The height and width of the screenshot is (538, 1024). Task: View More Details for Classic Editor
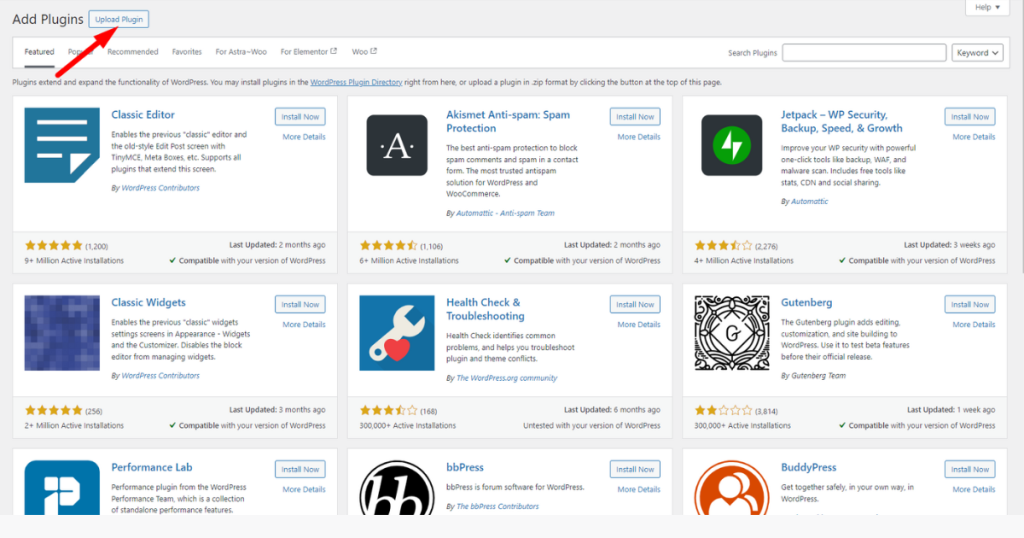tap(304, 137)
